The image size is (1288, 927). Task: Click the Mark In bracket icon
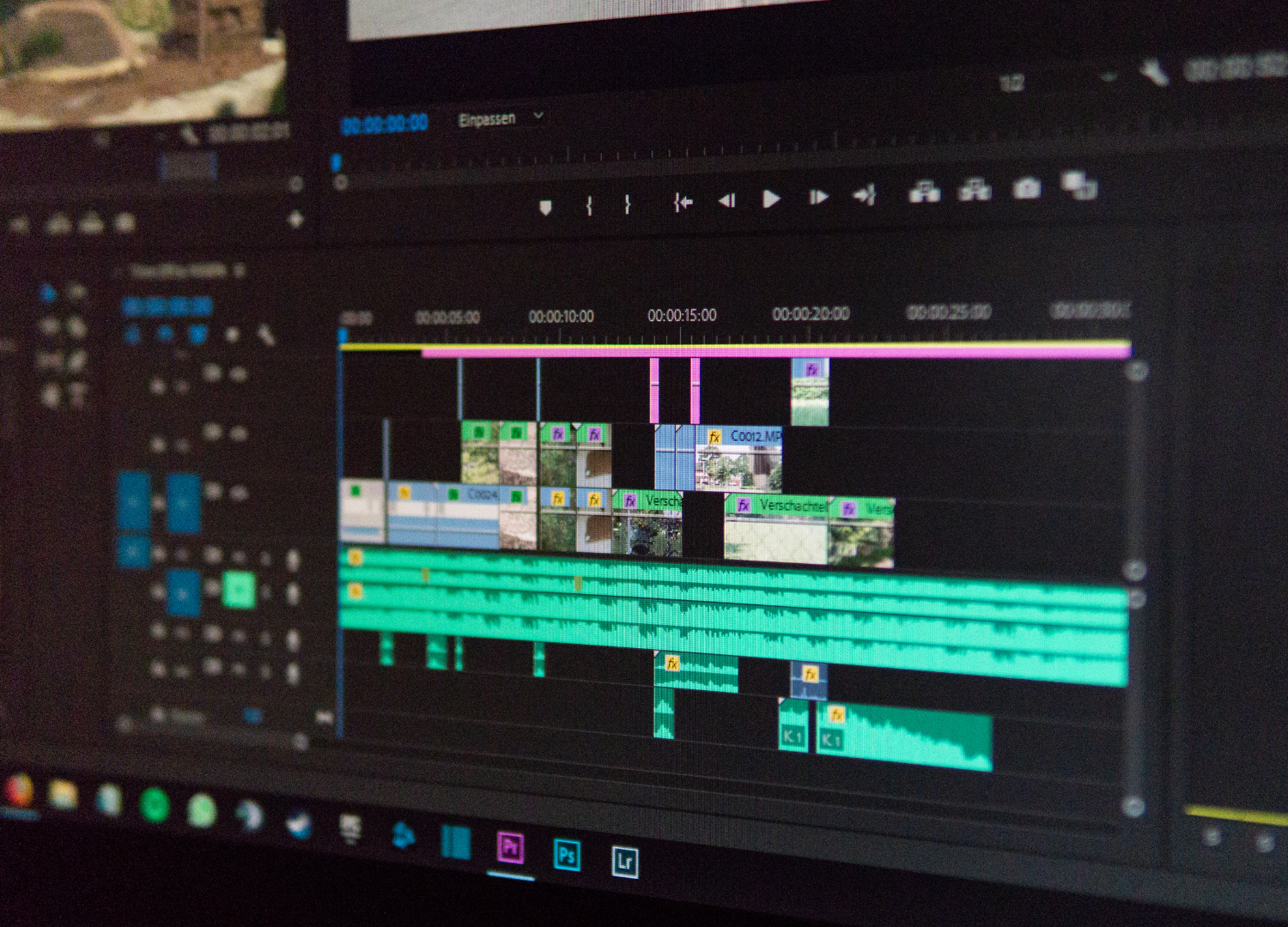(x=589, y=205)
